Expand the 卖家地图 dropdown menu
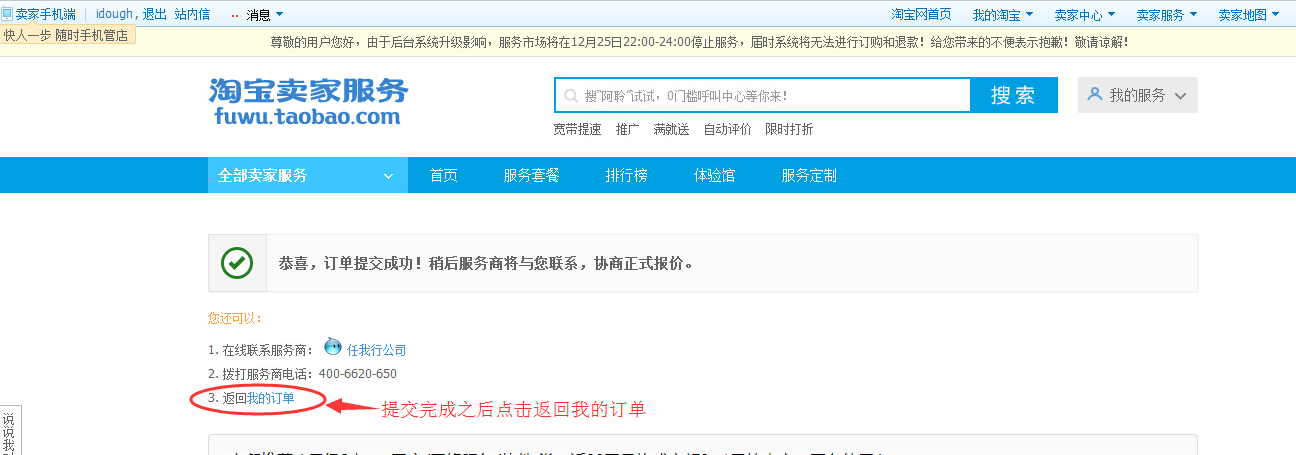This screenshot has height=455, width=1296. (1249, 14)
